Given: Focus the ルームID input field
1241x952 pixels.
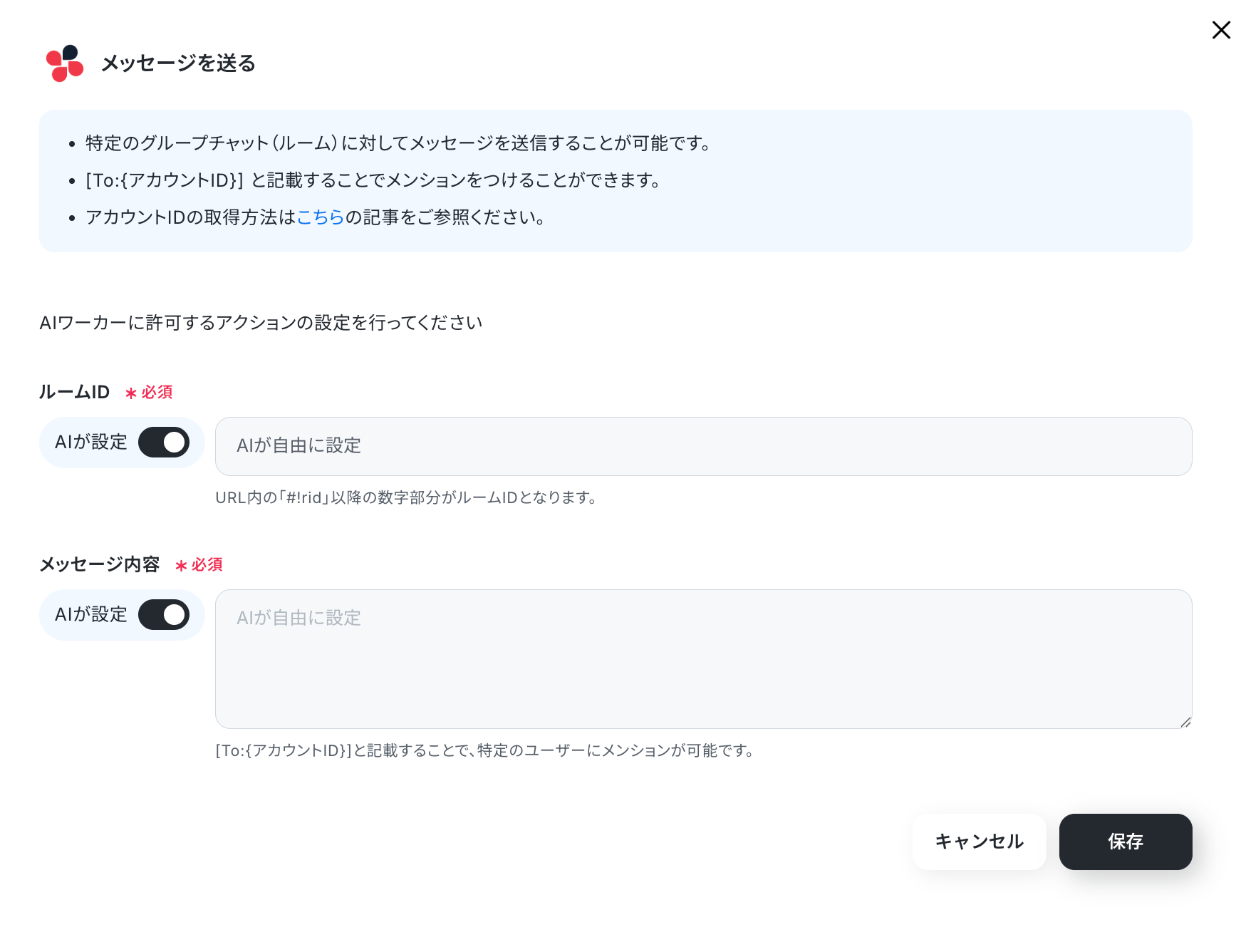Looking at the screenshot, I should point(703,446).
